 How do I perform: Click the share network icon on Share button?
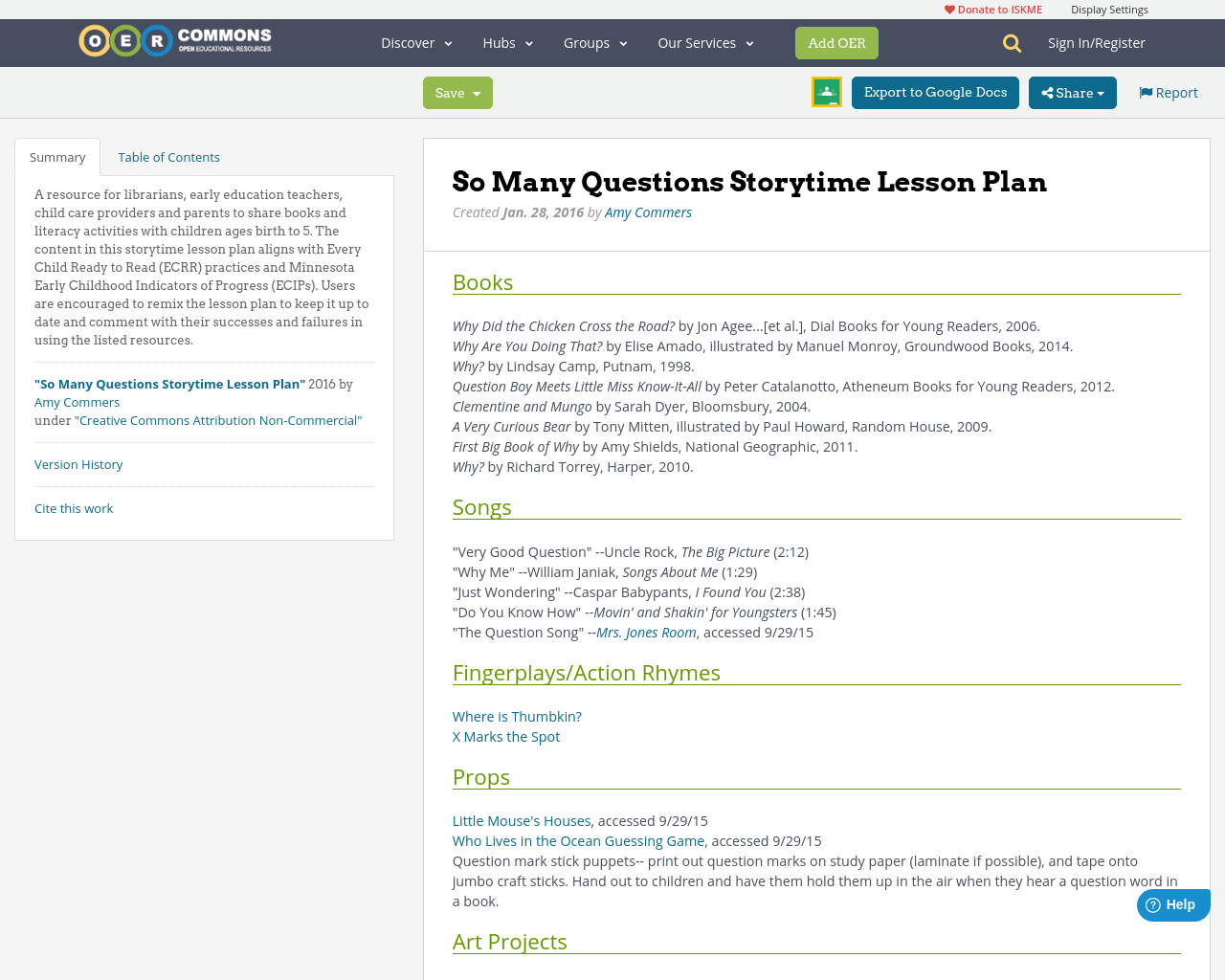click(x=1049, y=92)
